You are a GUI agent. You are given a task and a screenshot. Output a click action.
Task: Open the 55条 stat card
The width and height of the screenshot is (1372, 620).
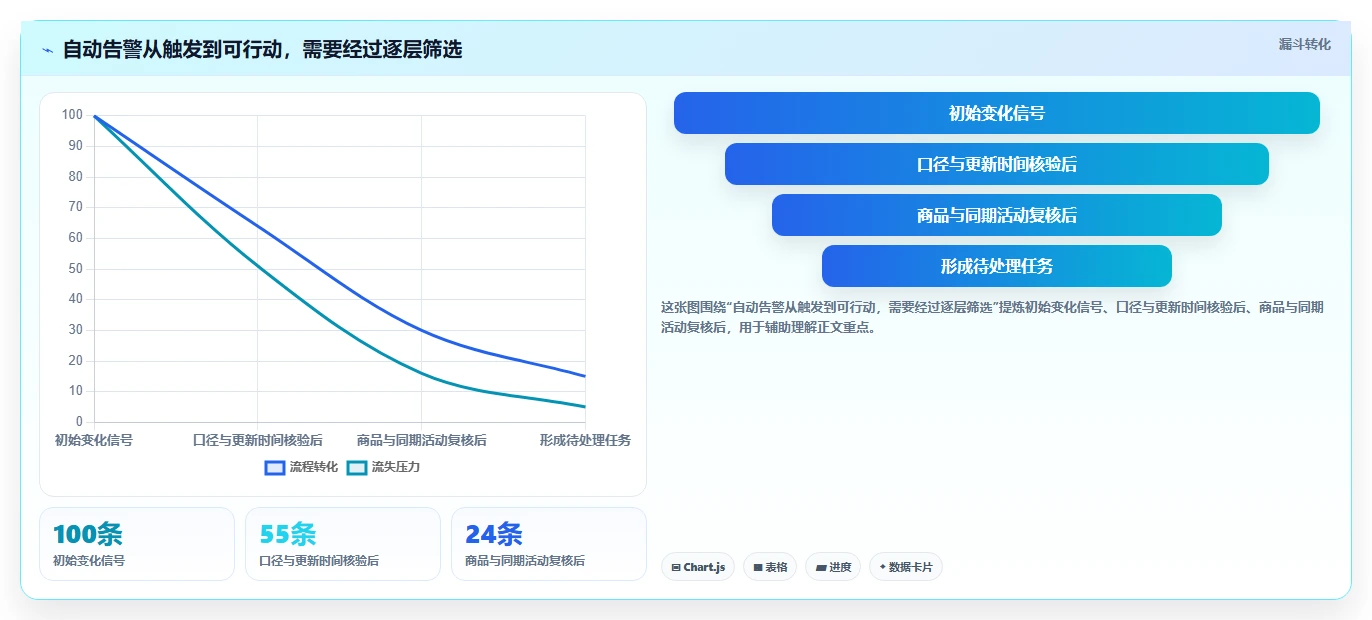(343, 544)
